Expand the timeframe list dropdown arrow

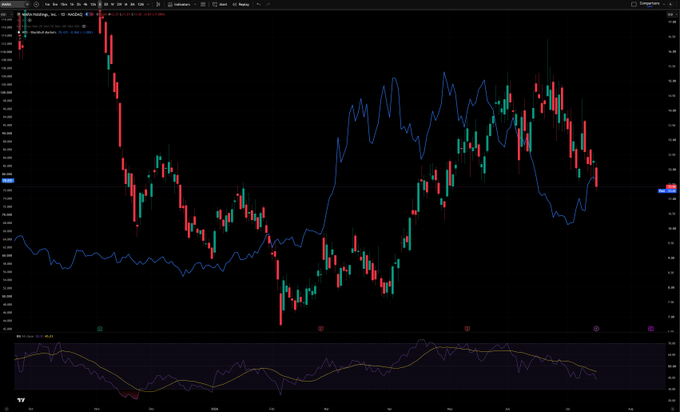coord(148,4)
